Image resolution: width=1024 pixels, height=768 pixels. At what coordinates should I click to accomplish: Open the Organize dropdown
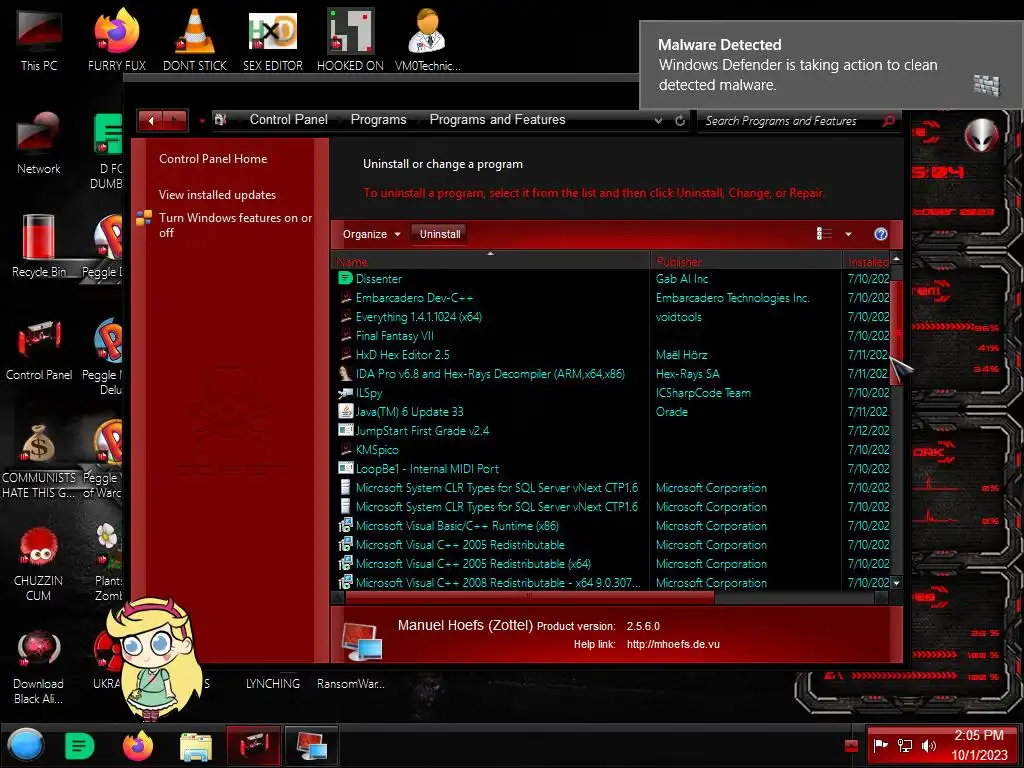click(371, 234)
